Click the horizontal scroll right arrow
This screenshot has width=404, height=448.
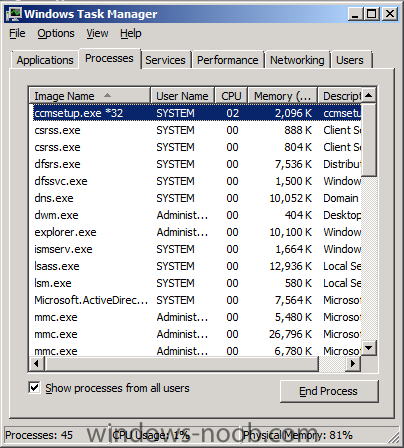[x=353, y=363]
